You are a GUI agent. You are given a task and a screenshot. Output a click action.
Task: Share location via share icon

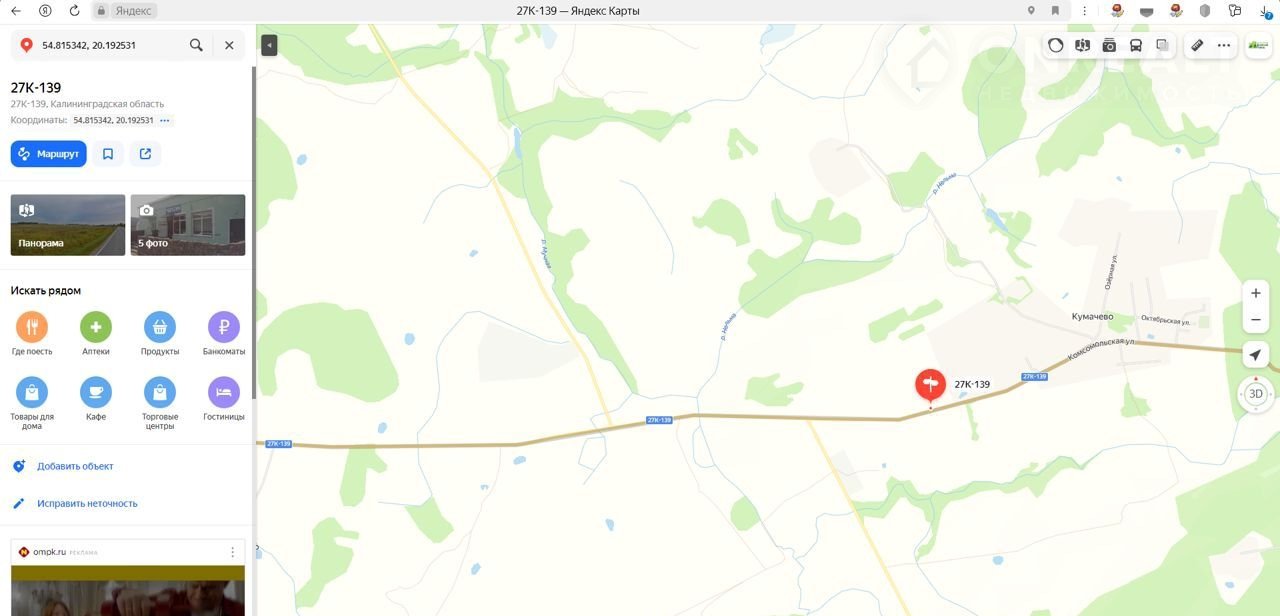coord(146,154)
